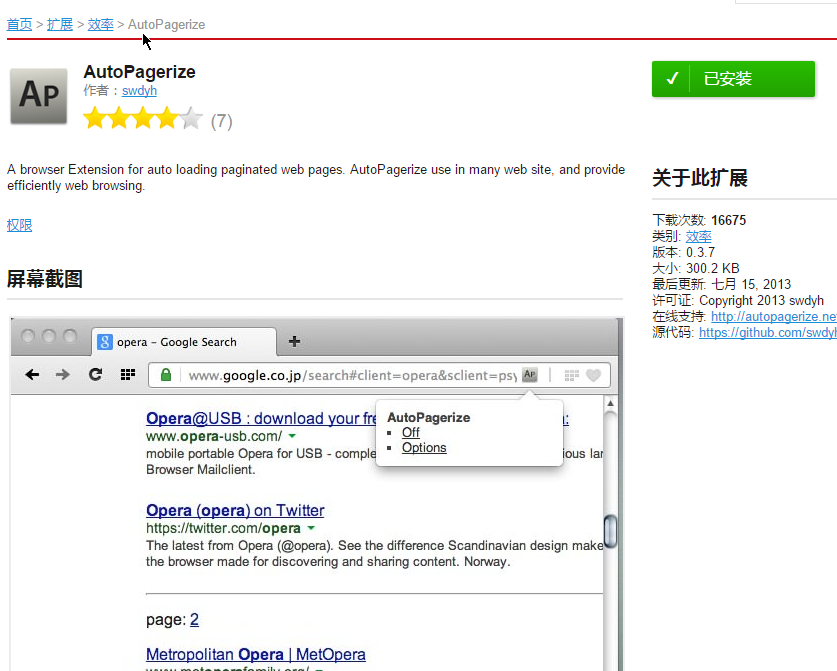This screenshot has width=837, height=671.
Task: Click the first gray window circle button
Action: (x=28, y=336)
